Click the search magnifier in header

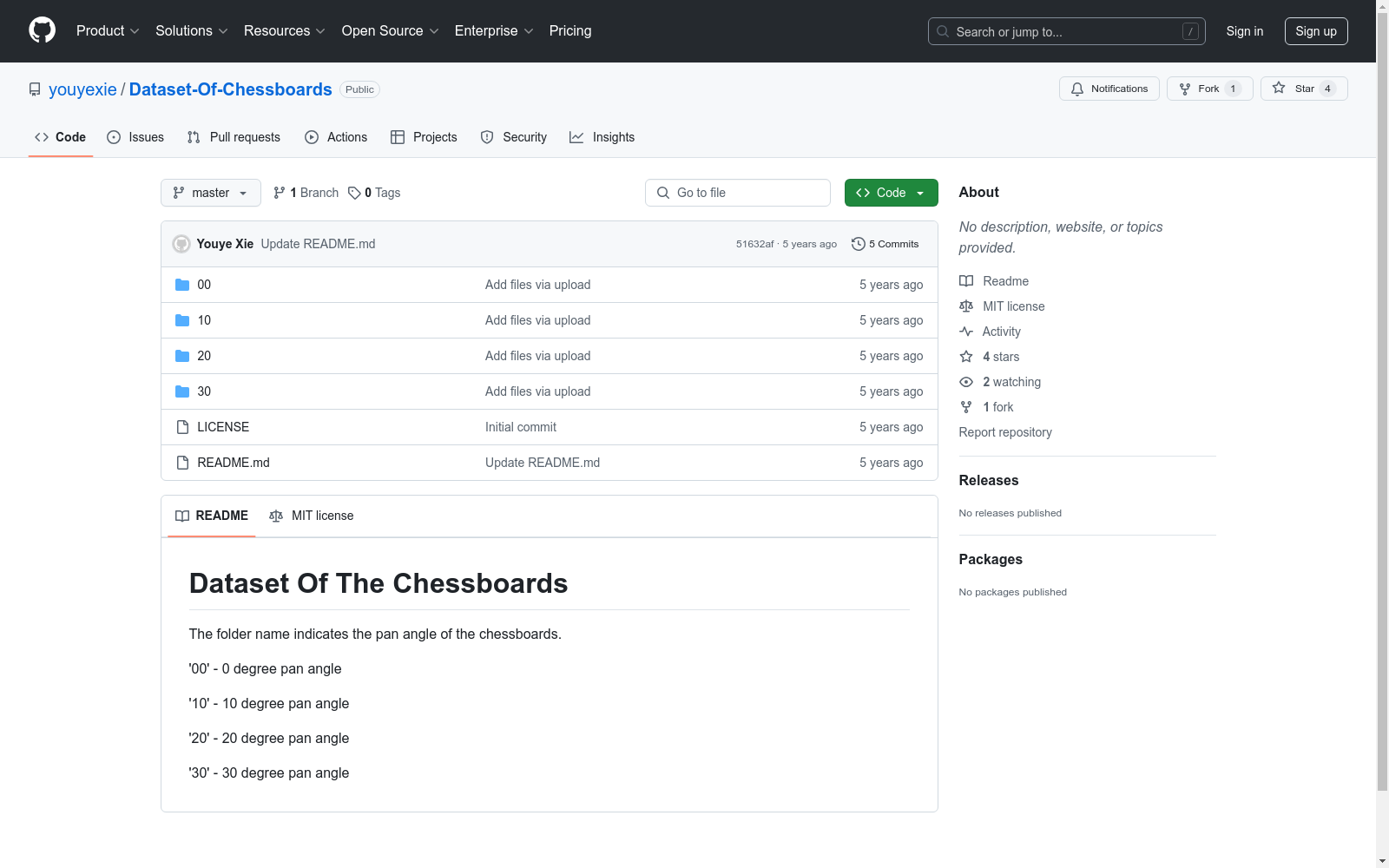pyautogui.click(x=943, y=31)
